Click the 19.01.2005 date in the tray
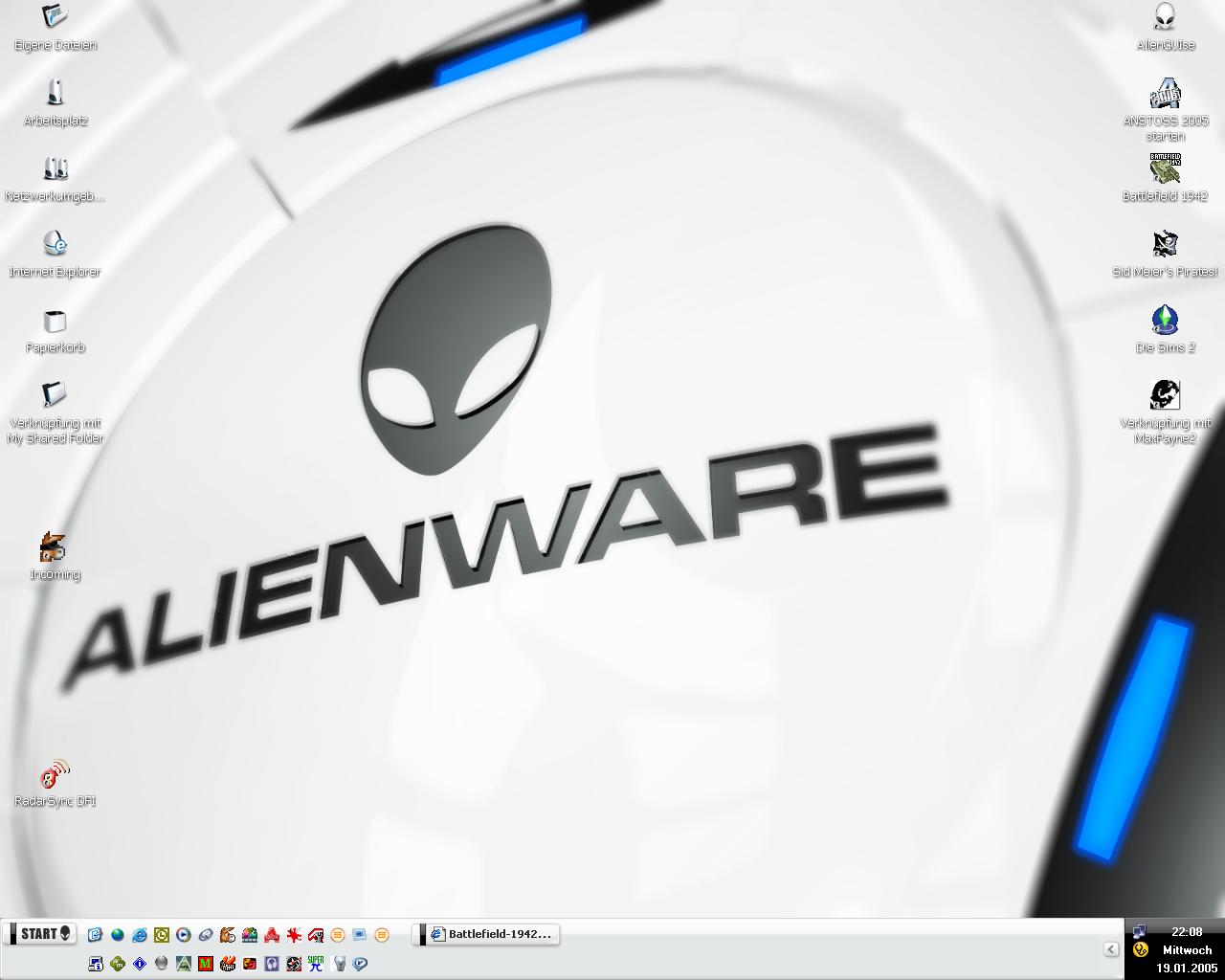Screen dimensions: 1225x980 click(x=1187, y=969)
